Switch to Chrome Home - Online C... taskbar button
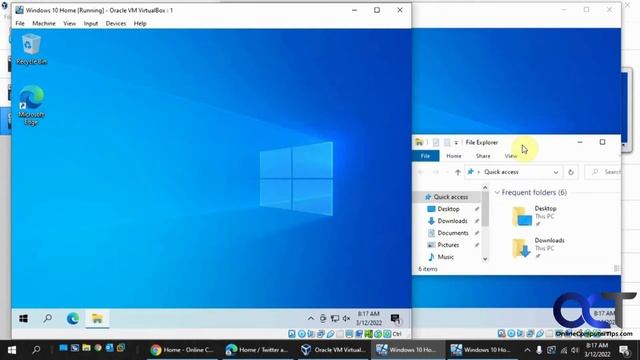The height and width of the screenshot is (360, 640). coord(182,350)
